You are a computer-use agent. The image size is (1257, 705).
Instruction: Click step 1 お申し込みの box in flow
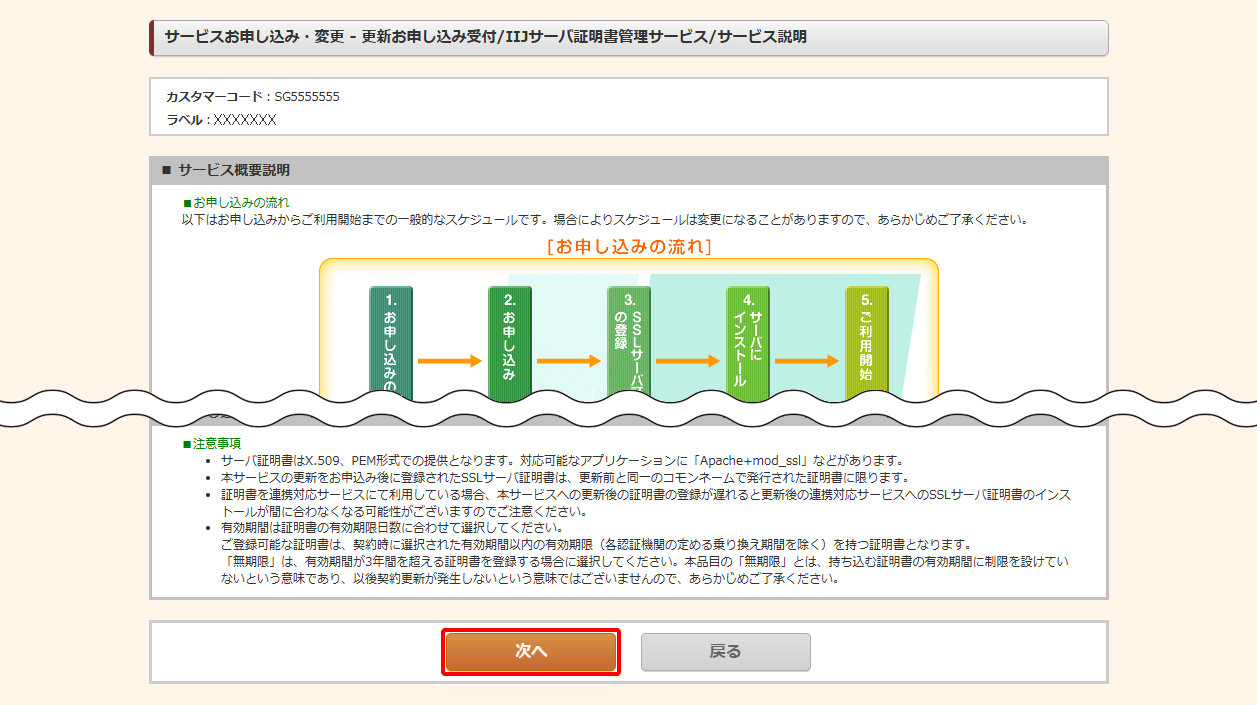coord(390,340)
